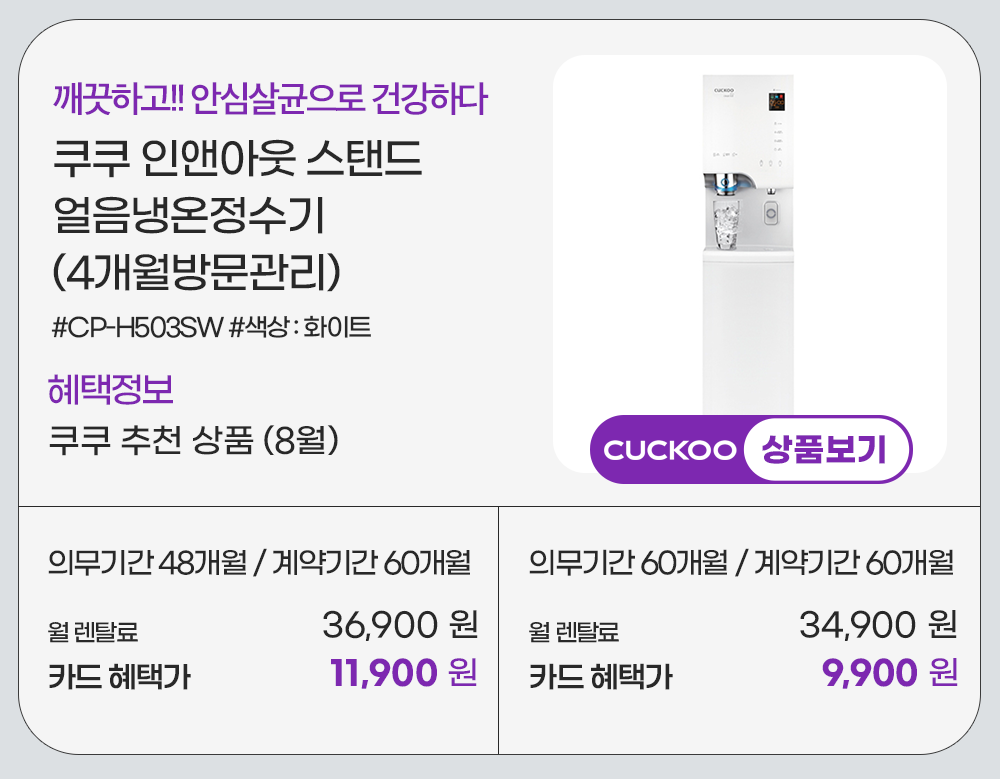Click the 34,900 원 monthly rental fee

pos(878,626)
